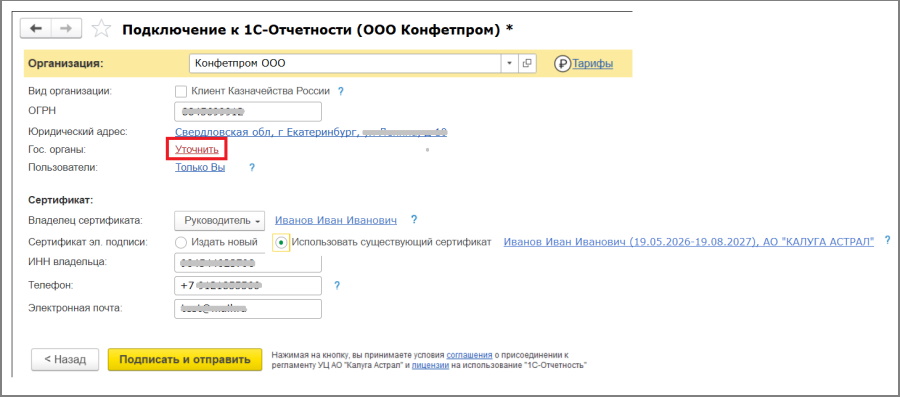Open the certificate owner Иванов Иван Иванович link
The width and height of the screenshot is (900, 397).
[x=336, y=220]
